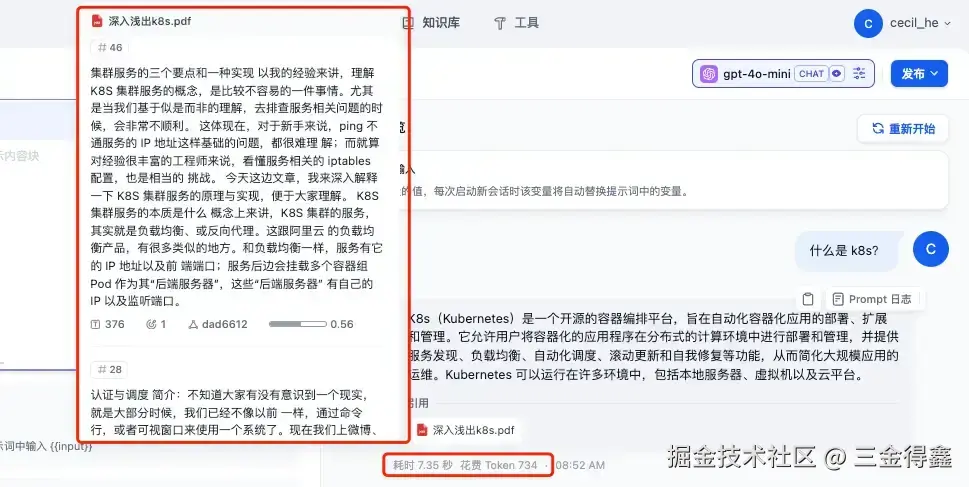Click the 0.56 relevance score bar
This screenshot has width=969, height=487.
[x=298, y=324]
